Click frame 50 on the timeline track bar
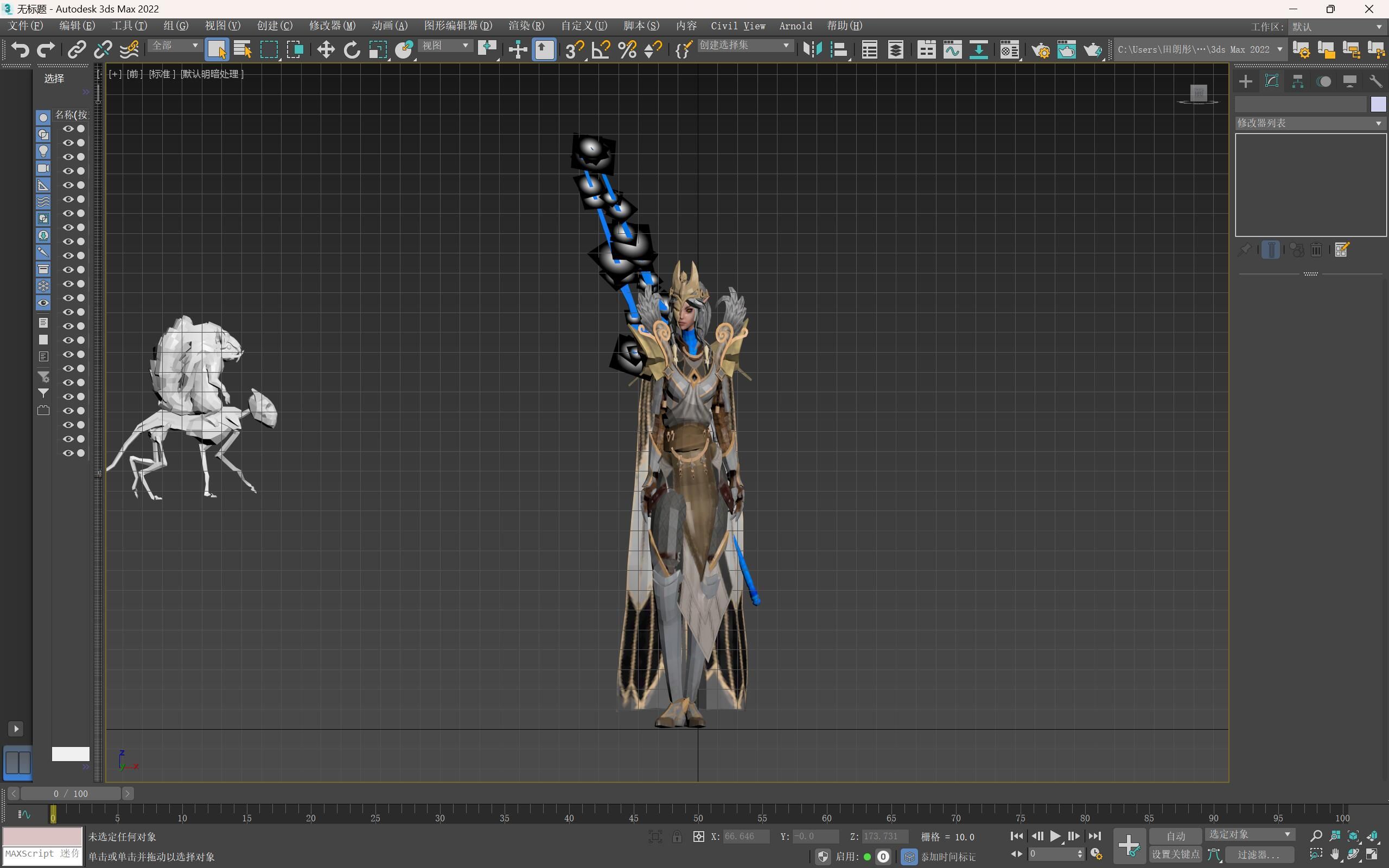 click(698, 814)
